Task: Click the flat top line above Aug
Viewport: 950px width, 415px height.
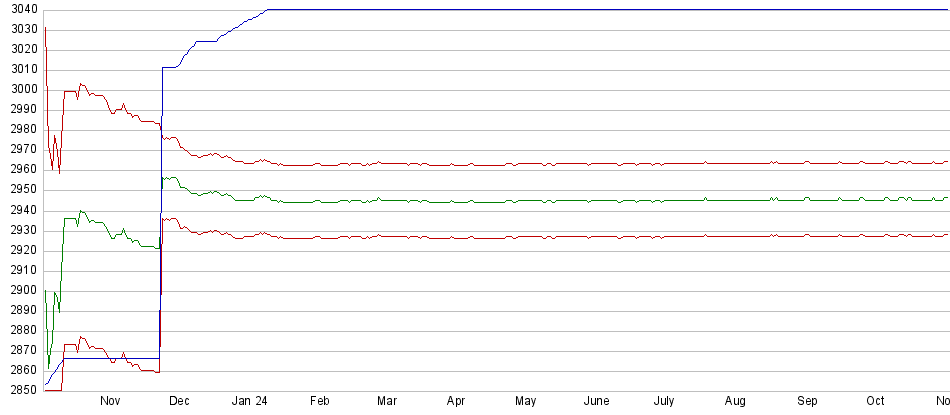Action: [735, 9]
